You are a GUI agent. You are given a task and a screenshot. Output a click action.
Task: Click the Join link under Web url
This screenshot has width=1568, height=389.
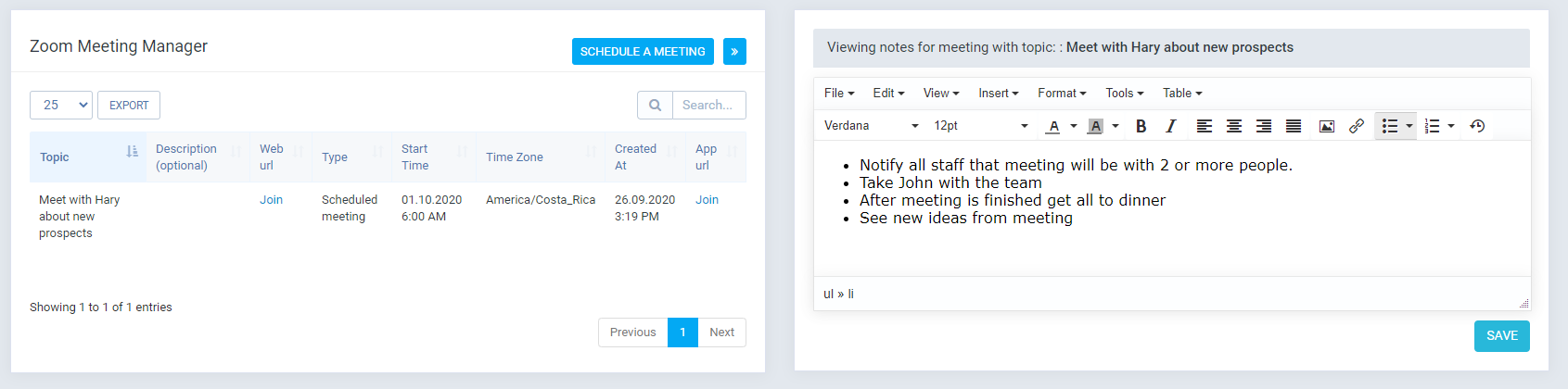(x=271, y=200)
